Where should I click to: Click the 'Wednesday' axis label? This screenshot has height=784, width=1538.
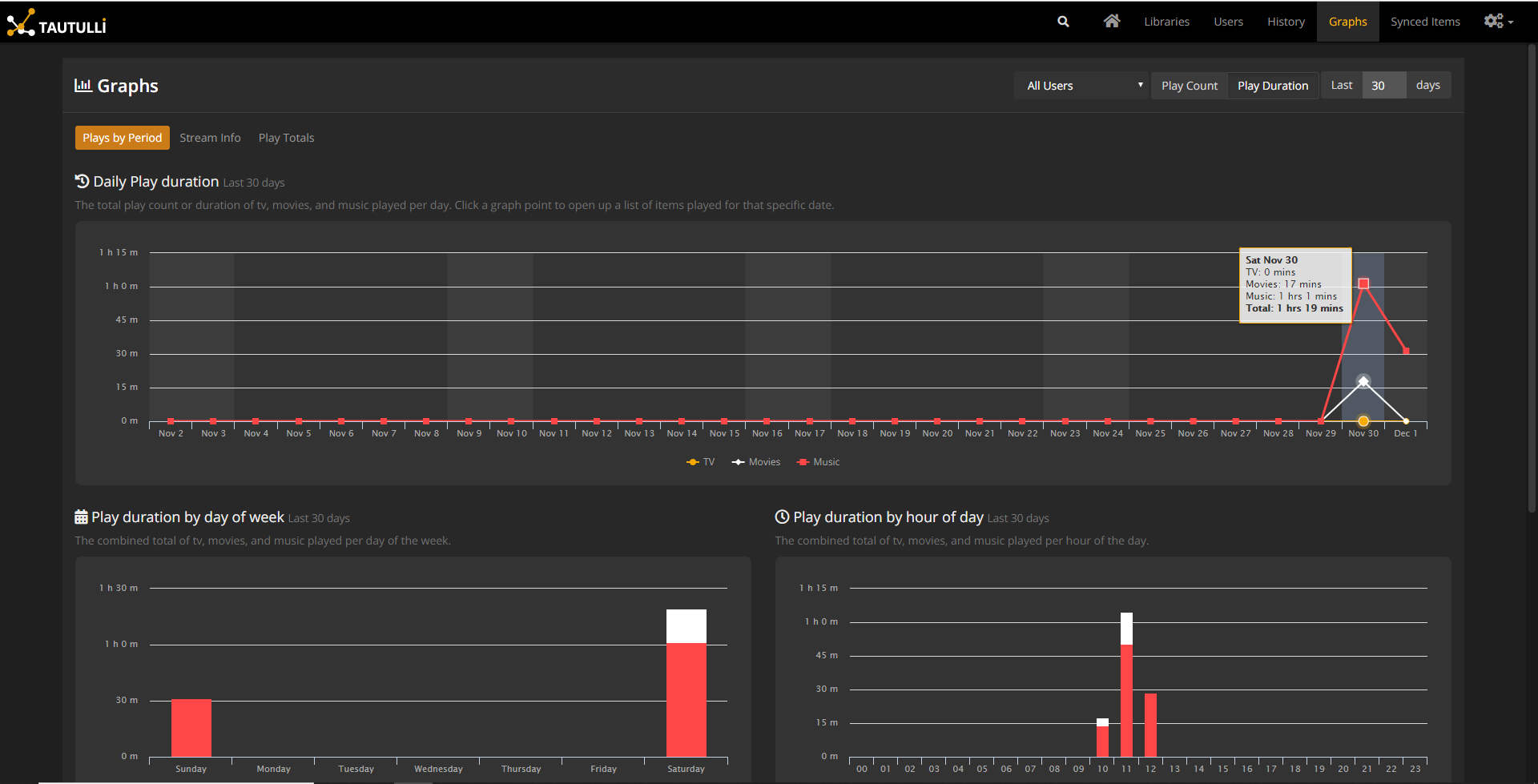point(438,769)
